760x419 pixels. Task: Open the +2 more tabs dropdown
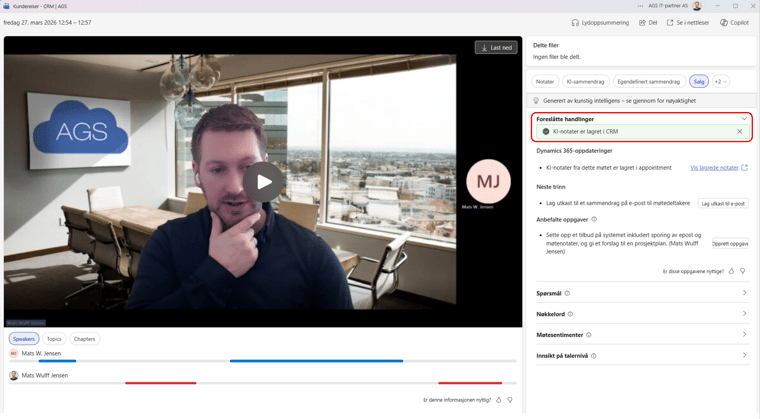(x=720, y=82)
